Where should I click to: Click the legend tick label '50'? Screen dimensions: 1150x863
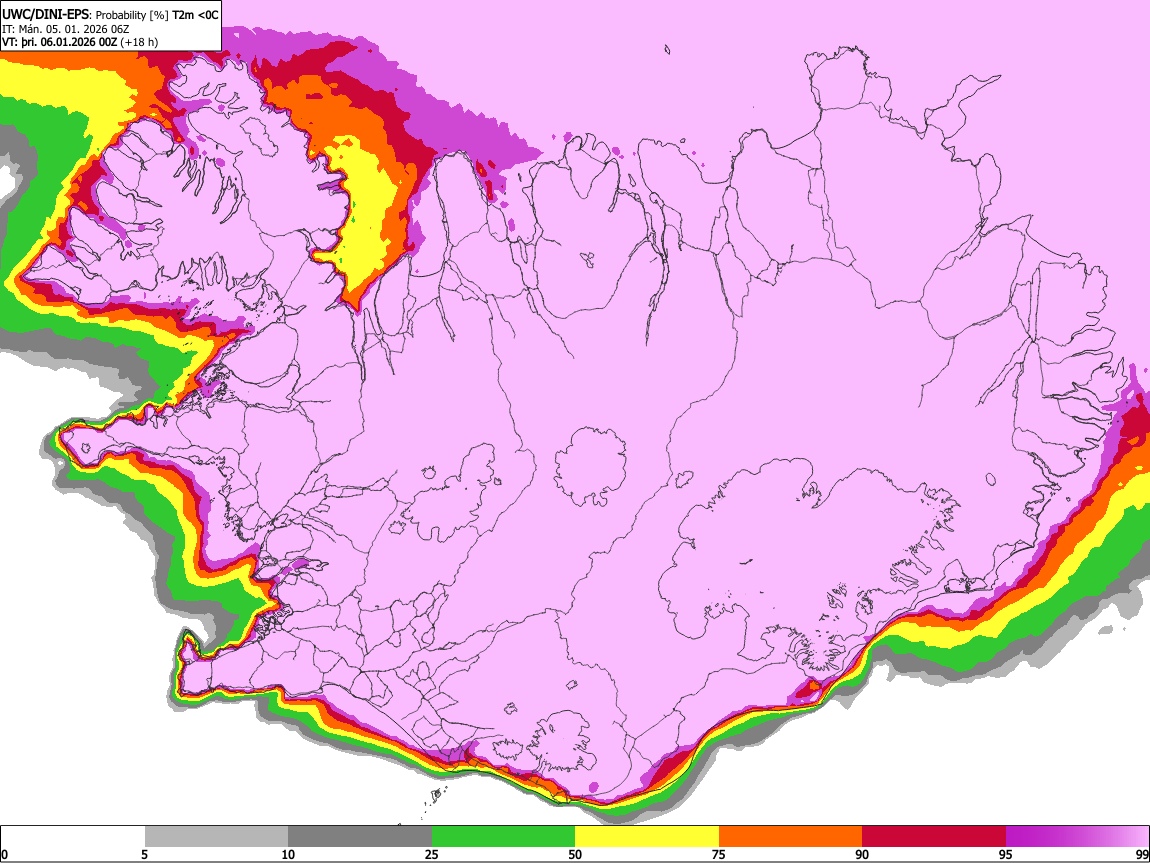[x=575, y=854]
